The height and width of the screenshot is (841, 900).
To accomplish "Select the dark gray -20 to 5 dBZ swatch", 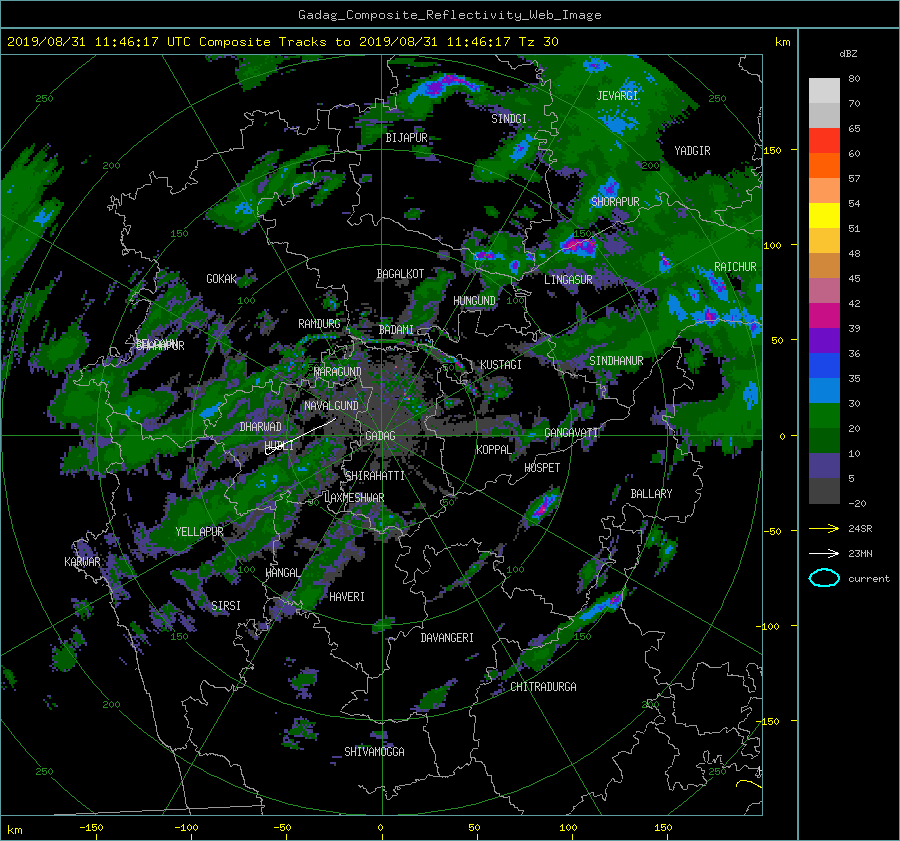I will click(824, 491).
